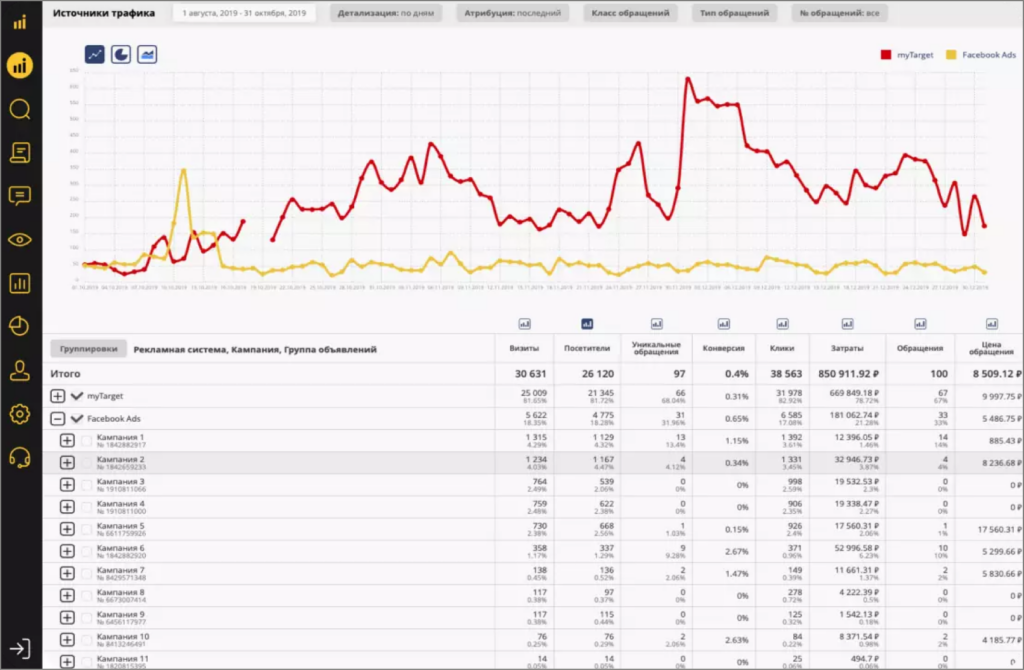1024x670 pixels.
Task: Plot the Визиты column on the chart
Action: 525,323
